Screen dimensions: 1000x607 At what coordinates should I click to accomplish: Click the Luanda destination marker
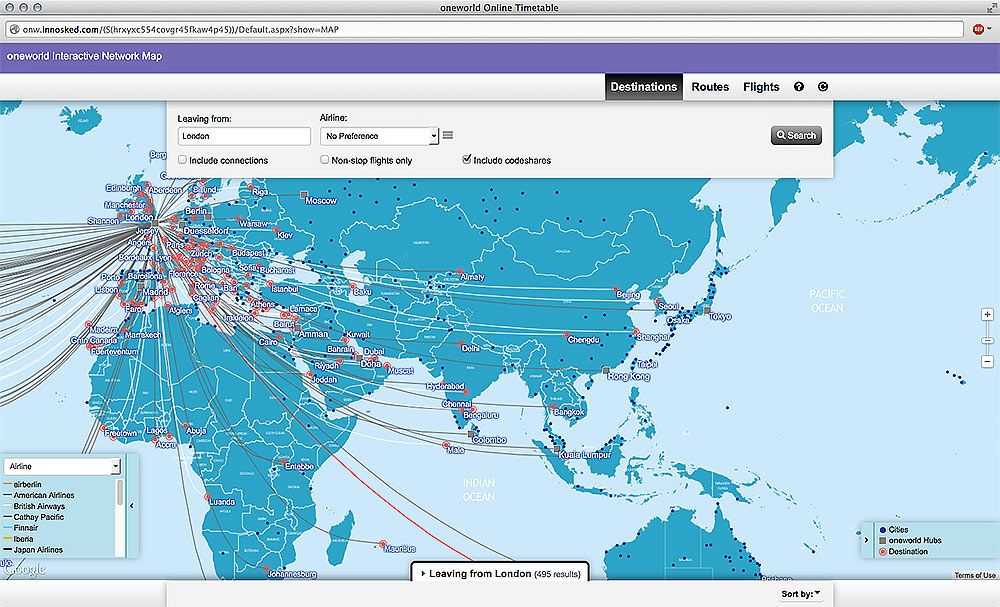(x=207, y=496)
